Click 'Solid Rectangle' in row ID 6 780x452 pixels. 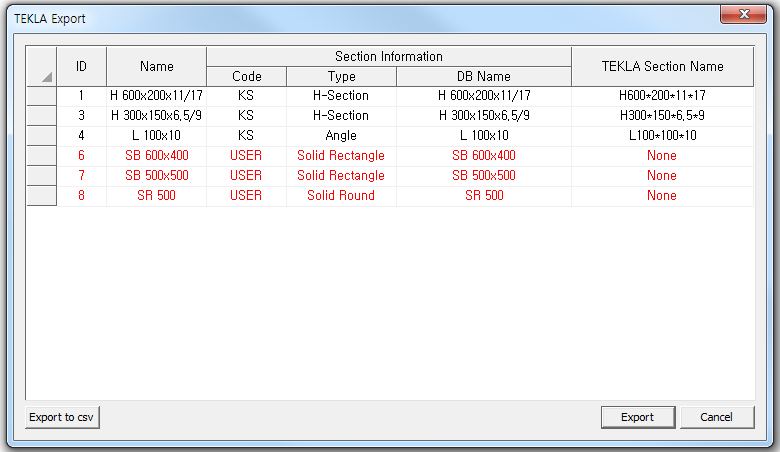tap(341, 156)
